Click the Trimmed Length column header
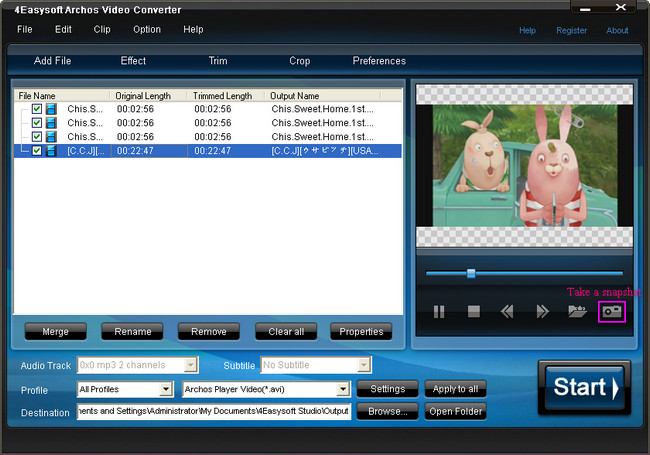This screenshot has height=455, width=650. (226, 96)
